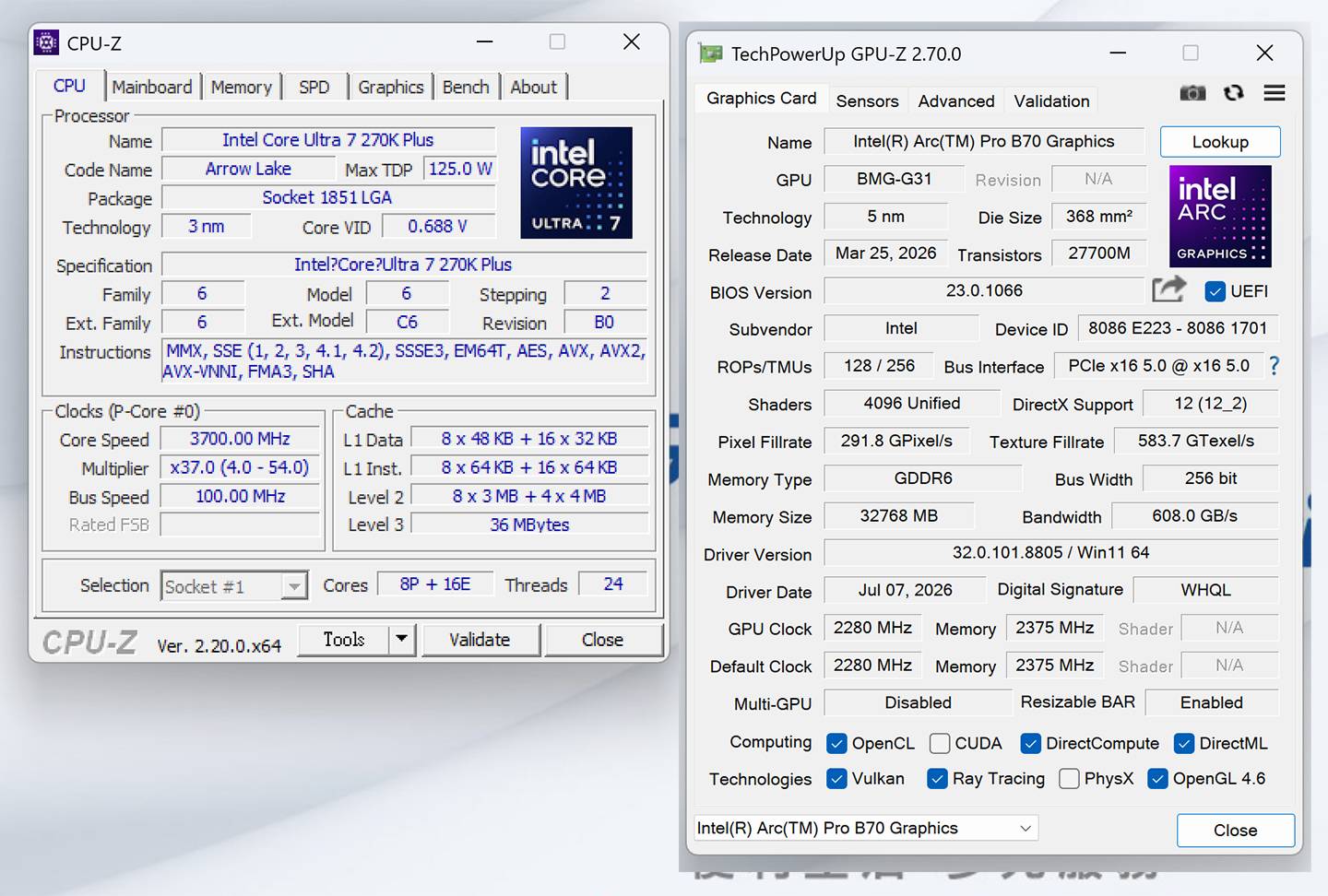Image resolution: width=1328 pixels, height=896 pixels.
Task: Click the Memory Type value GDDR6
Action: (923, 477)
